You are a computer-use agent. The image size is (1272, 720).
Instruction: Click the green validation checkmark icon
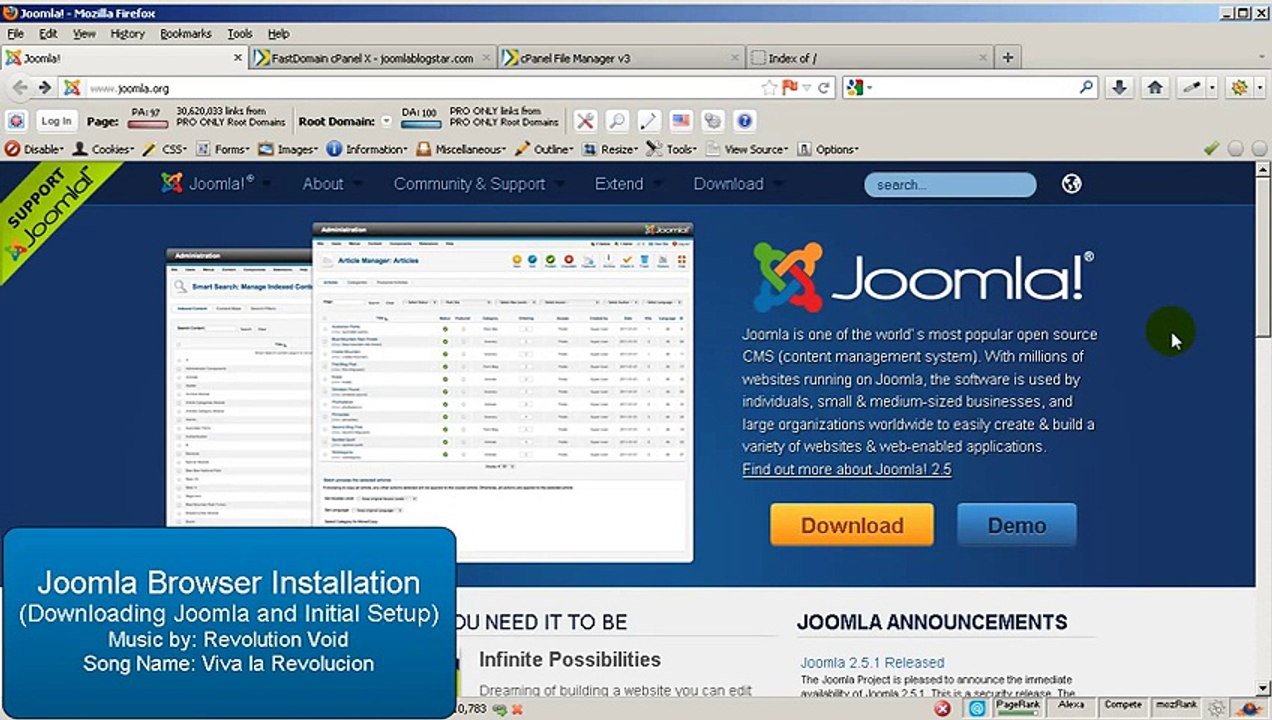[1211, 149]
